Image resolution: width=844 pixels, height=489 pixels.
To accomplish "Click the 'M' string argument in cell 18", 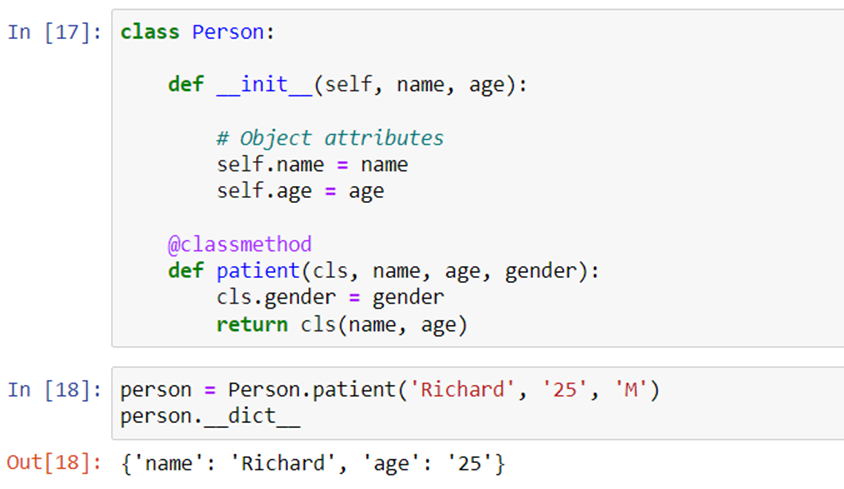I will [x=630, y=390].
